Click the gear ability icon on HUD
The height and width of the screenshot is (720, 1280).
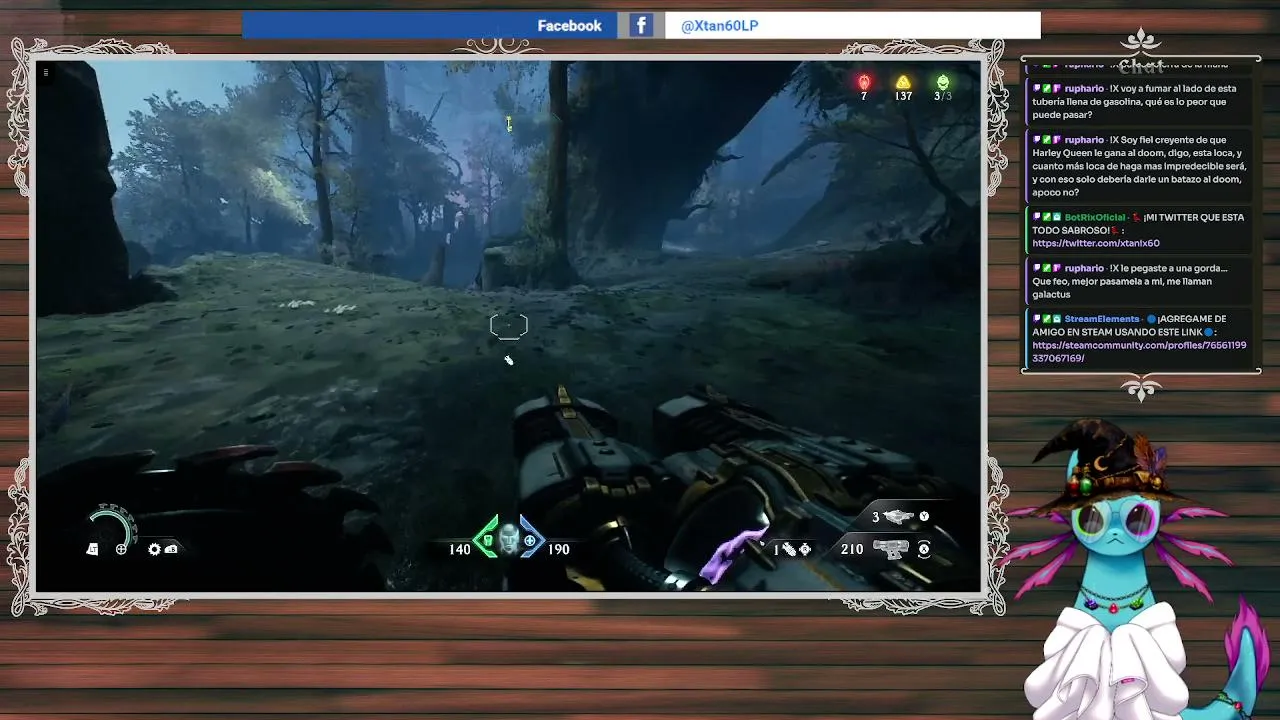tap(154, 549)
